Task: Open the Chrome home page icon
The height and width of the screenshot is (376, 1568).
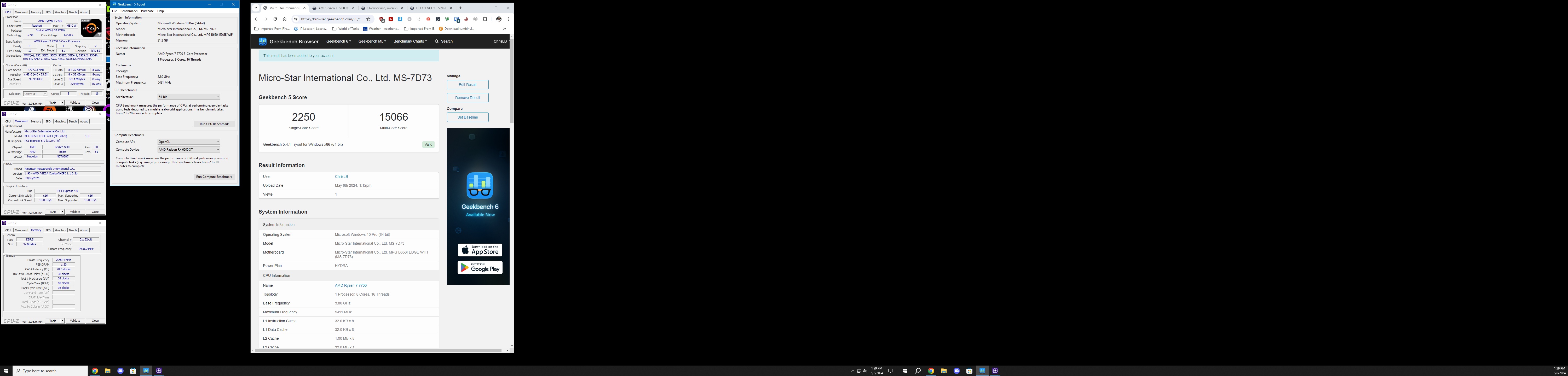Action: tap(285, 19)
